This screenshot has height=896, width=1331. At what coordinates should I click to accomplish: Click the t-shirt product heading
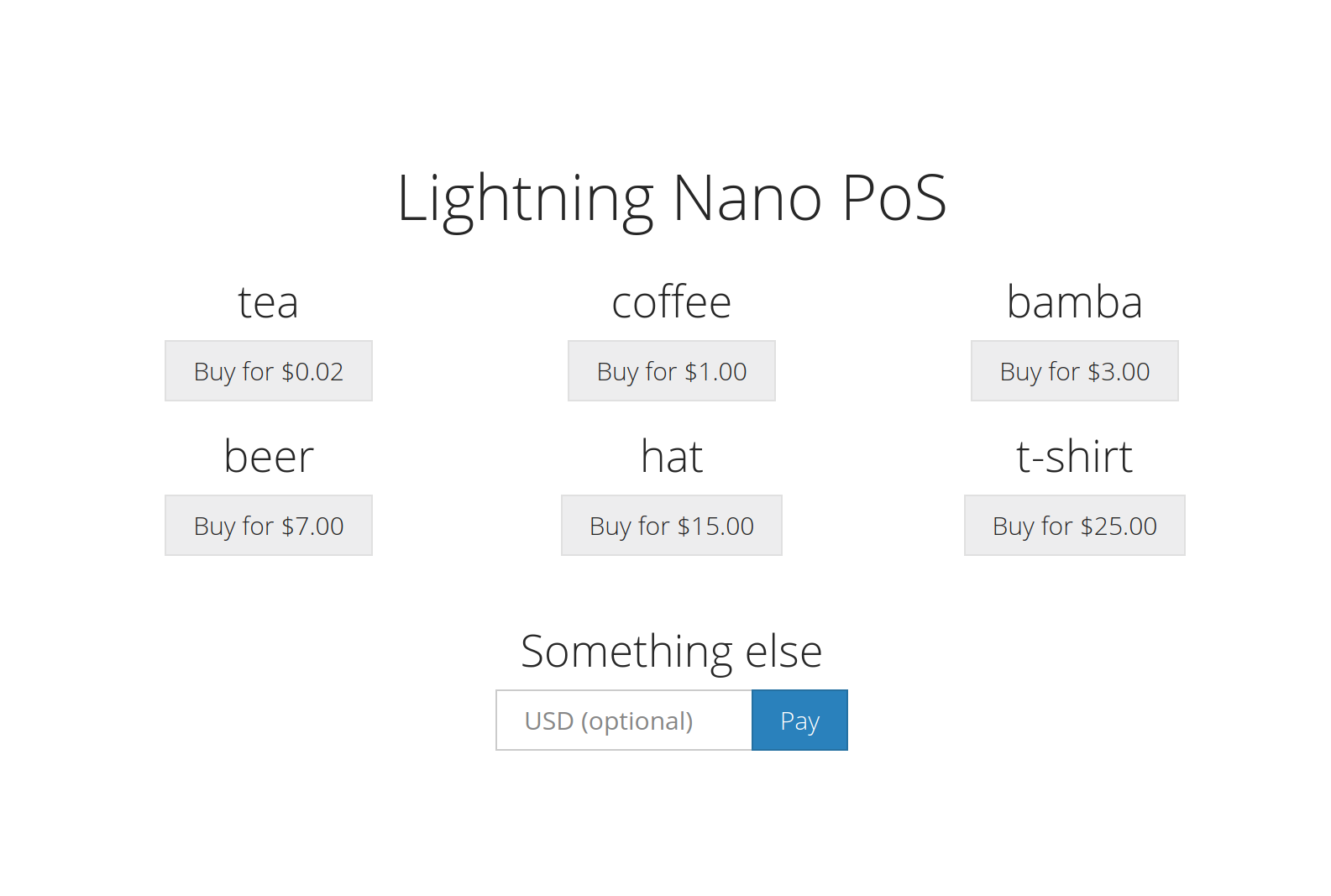coord(1075,457)
